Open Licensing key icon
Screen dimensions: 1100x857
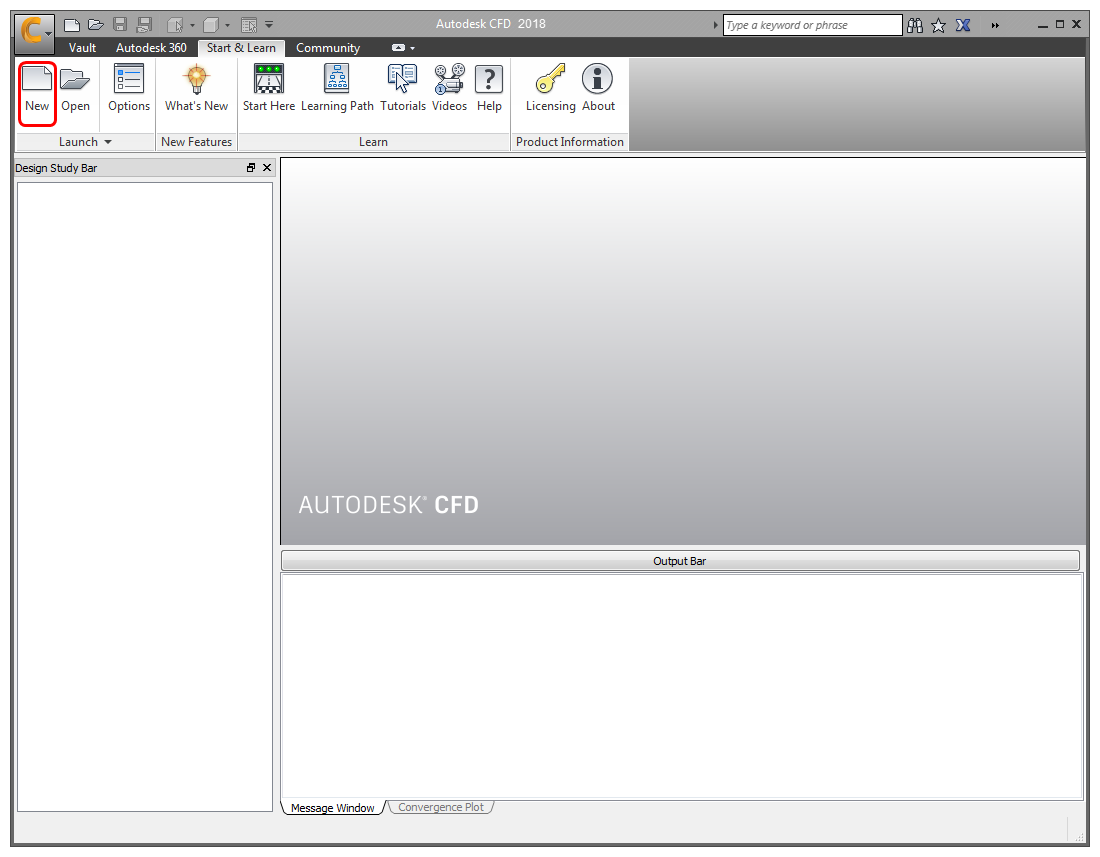click(x=551, y=79)
